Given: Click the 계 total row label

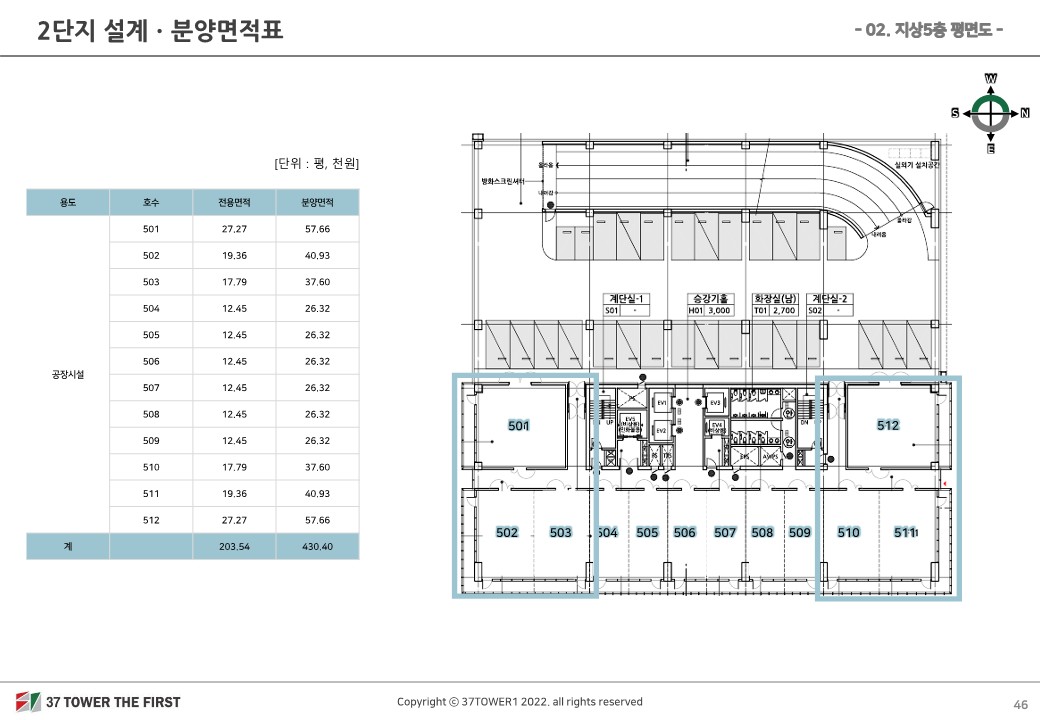Looking at the screenshot, I should [x=67, y=546].
